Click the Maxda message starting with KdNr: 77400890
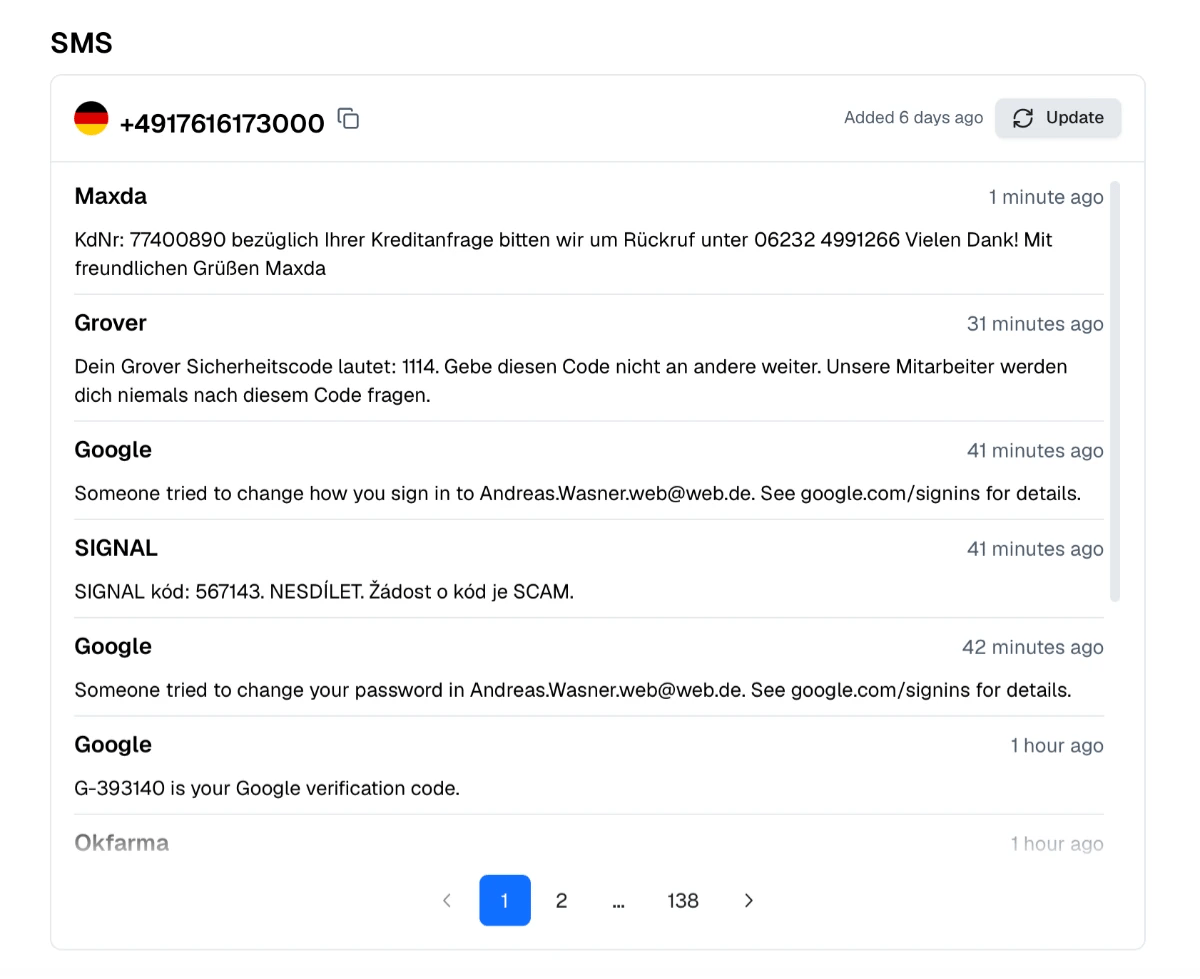 [564, 254]
